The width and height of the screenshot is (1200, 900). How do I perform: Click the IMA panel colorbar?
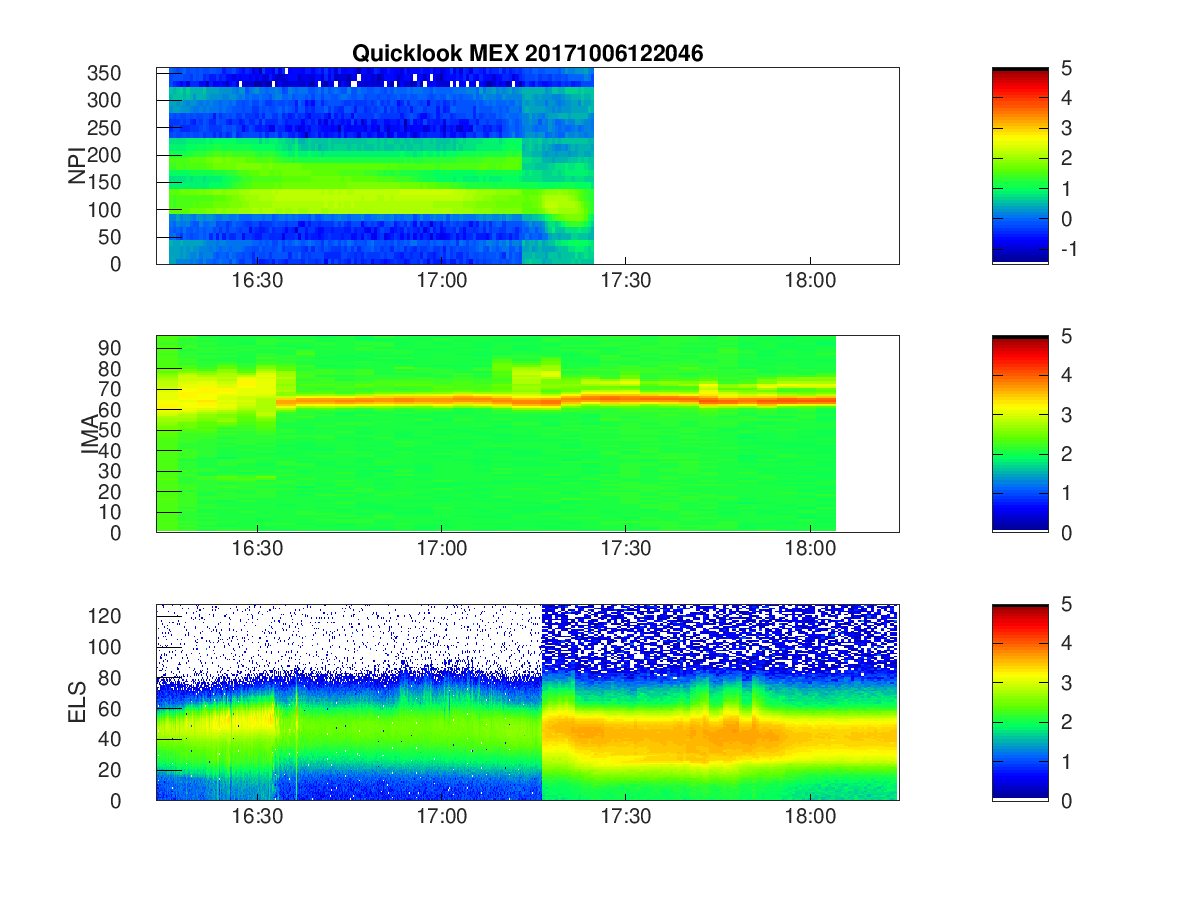(1020, 433)
